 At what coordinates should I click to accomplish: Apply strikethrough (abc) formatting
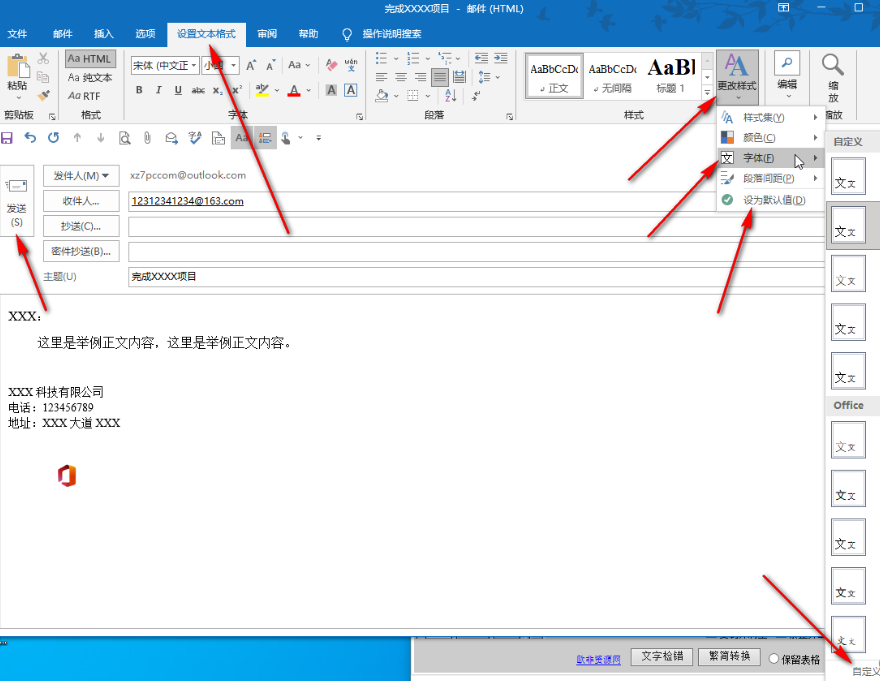(198, 90)
